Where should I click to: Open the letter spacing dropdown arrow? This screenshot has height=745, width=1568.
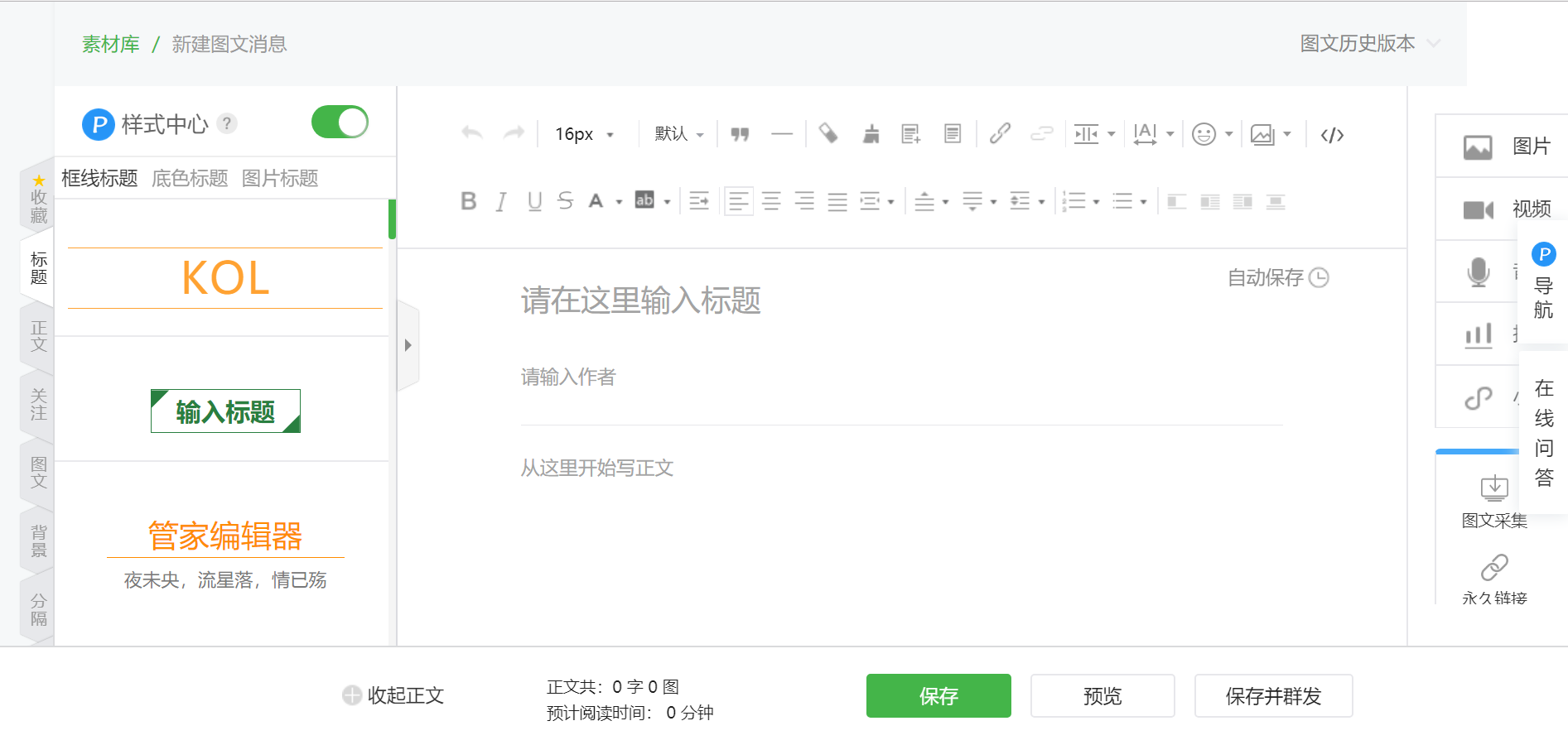pos(1170,134)
